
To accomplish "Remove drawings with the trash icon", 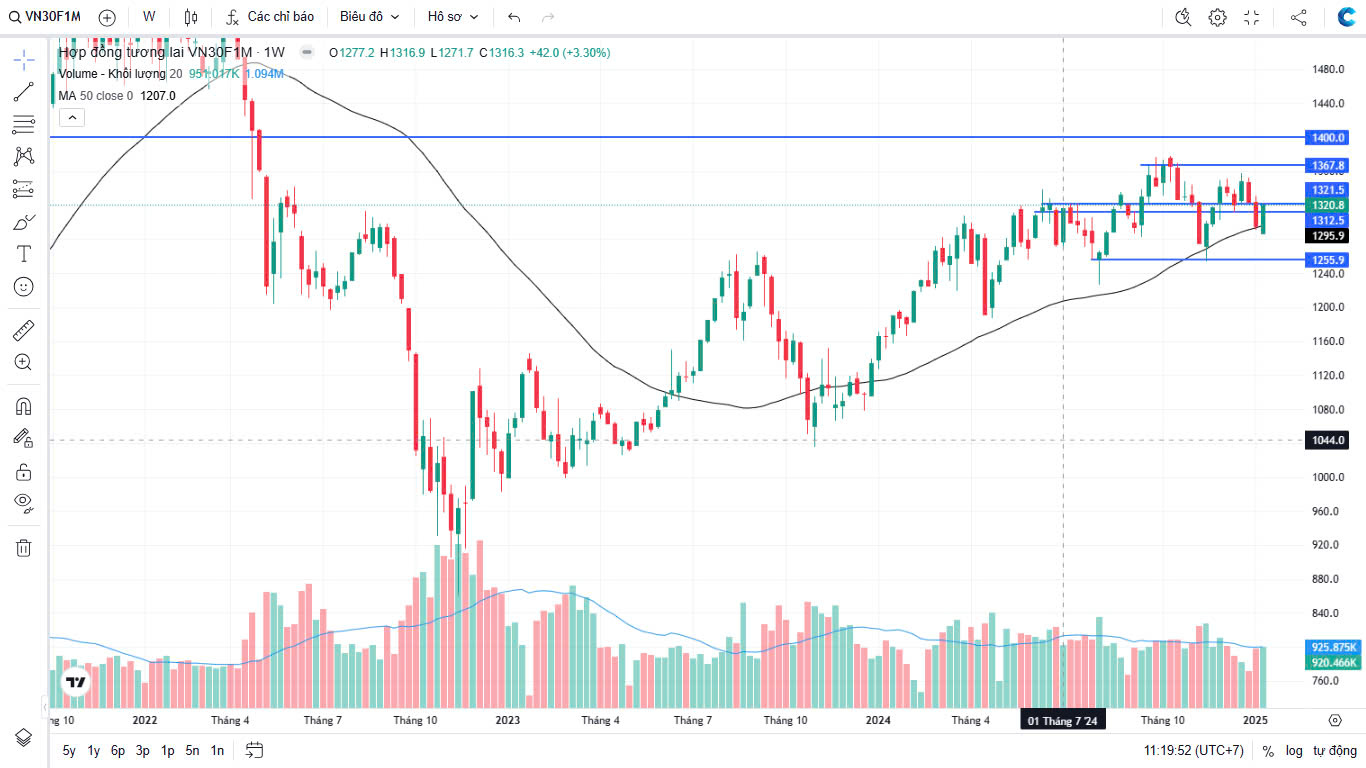I will [24, 547].
